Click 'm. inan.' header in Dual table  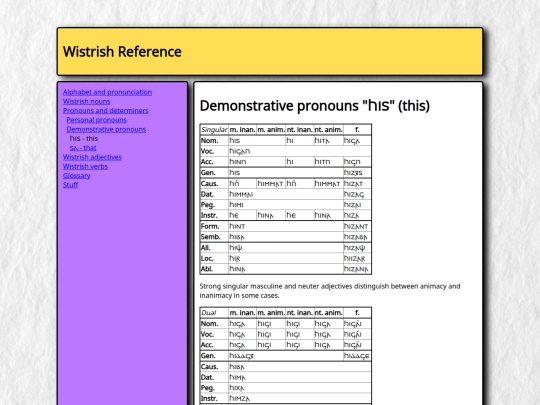click(x=242, y=313)
